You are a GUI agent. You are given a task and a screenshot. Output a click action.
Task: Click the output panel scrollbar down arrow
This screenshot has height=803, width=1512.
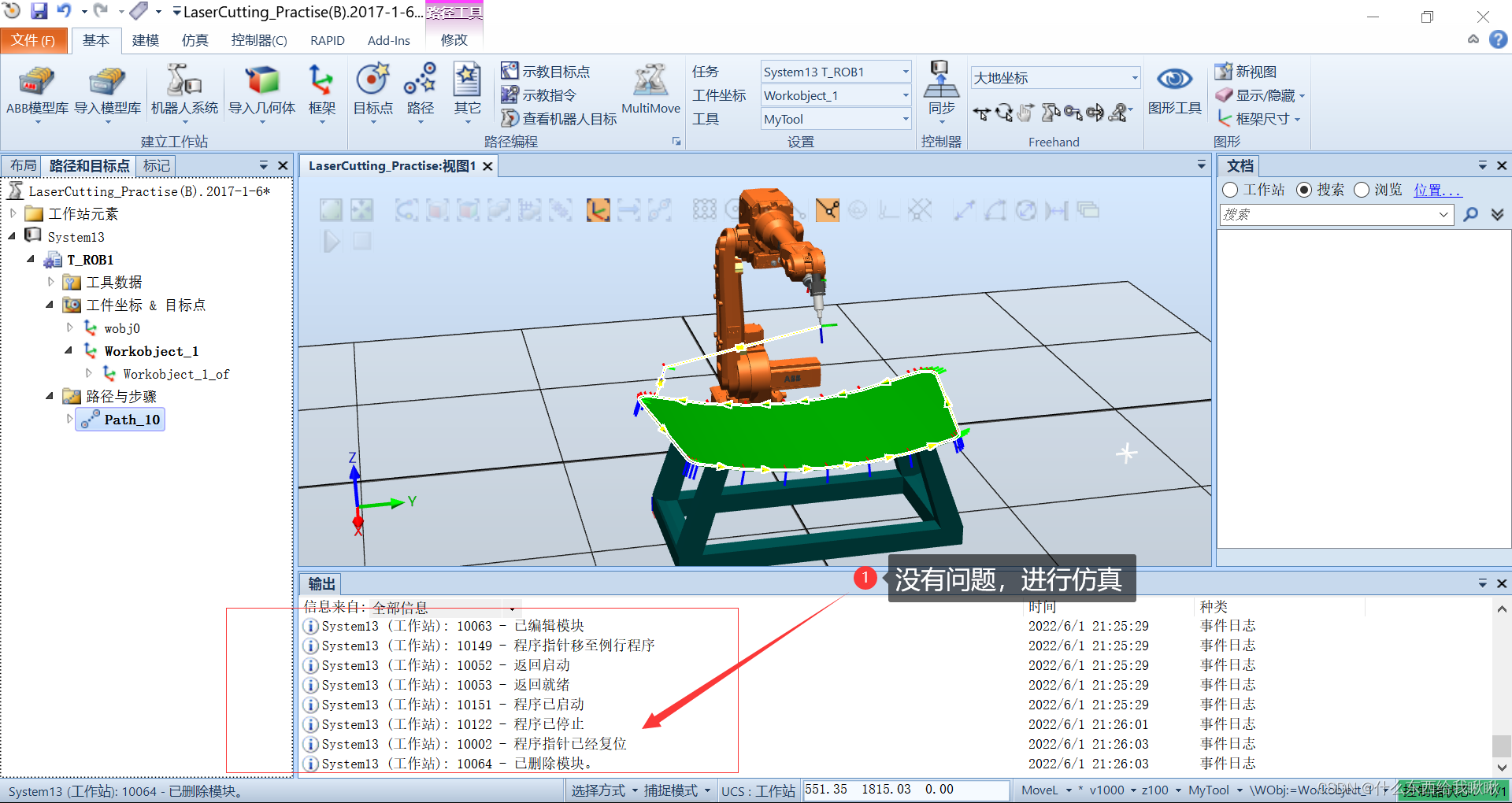point(1502,767)
